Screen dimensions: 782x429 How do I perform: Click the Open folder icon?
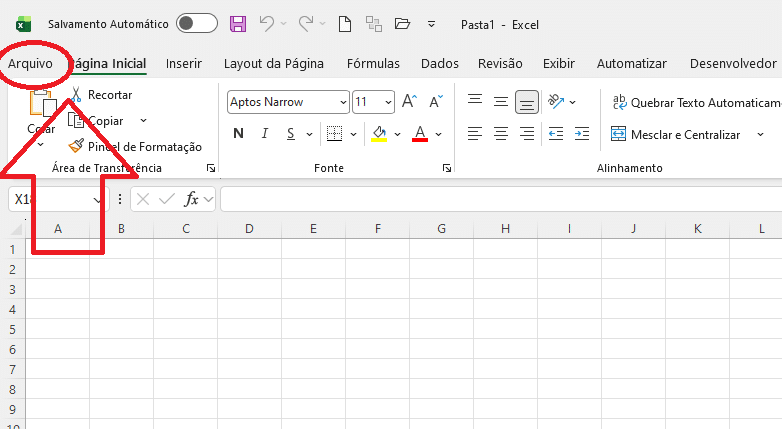(402, 23)
